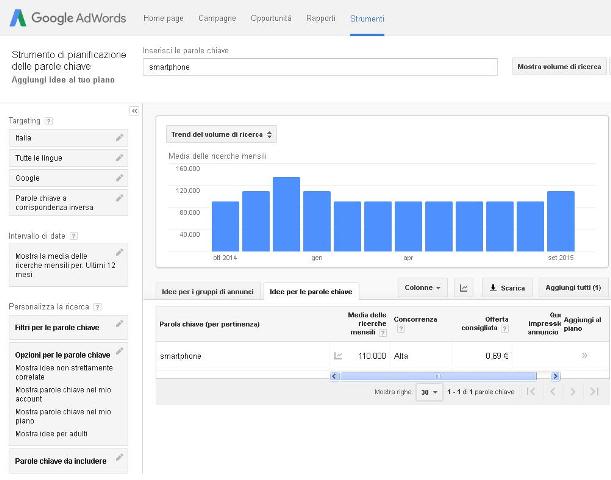This screenshot has width=611, height=480.
Task: Open help icon under Concorrenza column
Action: click(x=401, y=329)
